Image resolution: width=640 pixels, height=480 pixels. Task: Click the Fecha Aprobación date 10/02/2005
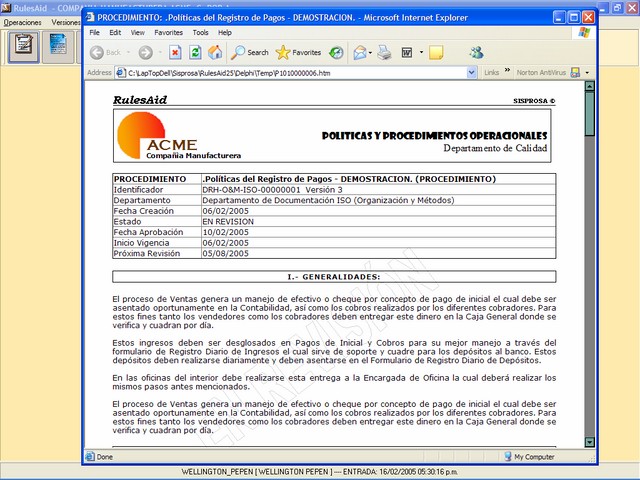[225, 232]
